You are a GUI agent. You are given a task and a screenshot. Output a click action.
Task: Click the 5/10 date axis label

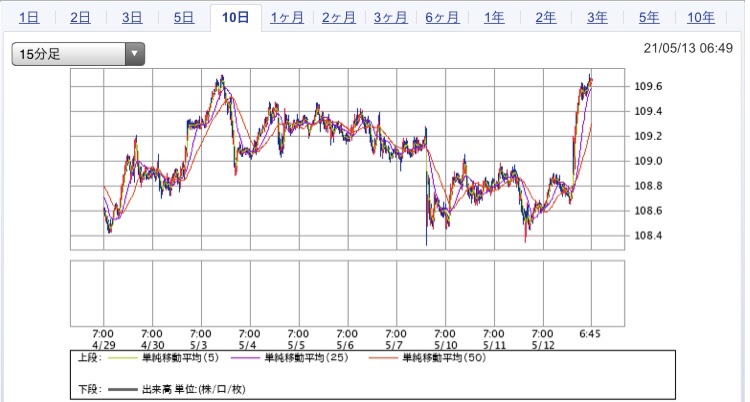click(x=445, y=345)
